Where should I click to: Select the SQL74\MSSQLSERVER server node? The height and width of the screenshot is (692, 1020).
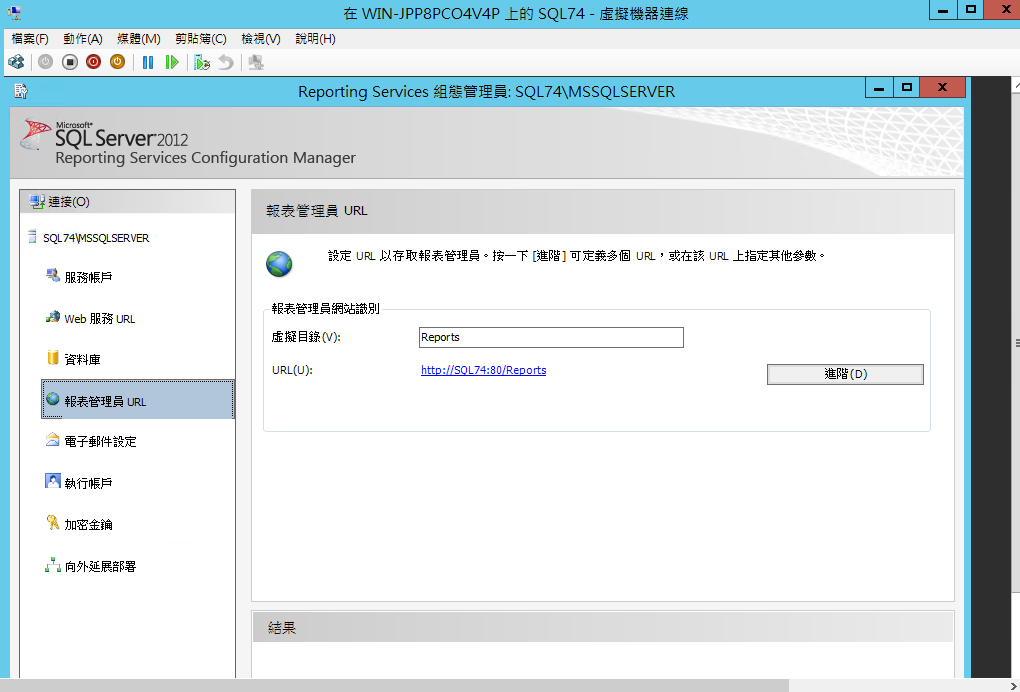[x=96, y=238]
